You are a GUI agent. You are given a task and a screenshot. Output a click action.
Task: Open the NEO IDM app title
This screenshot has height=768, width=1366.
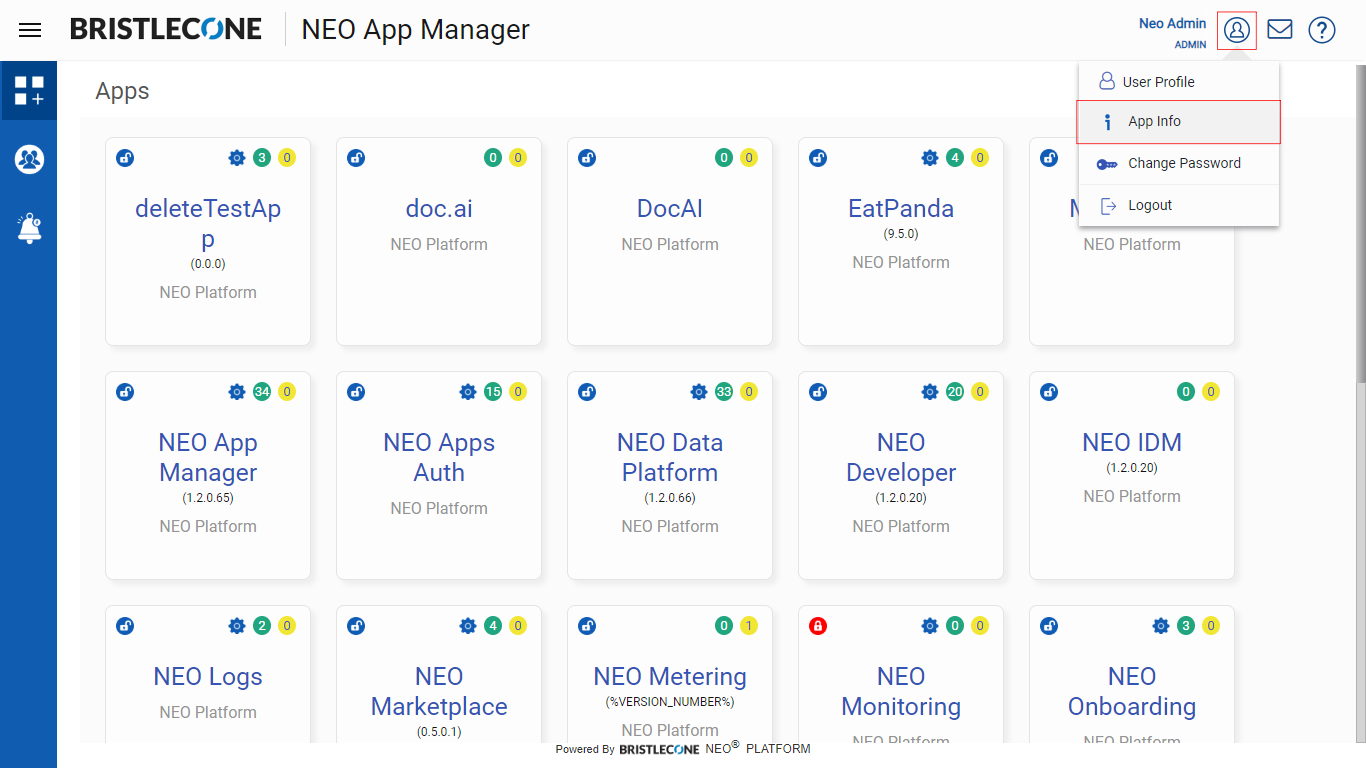(x=1132, y=443)
